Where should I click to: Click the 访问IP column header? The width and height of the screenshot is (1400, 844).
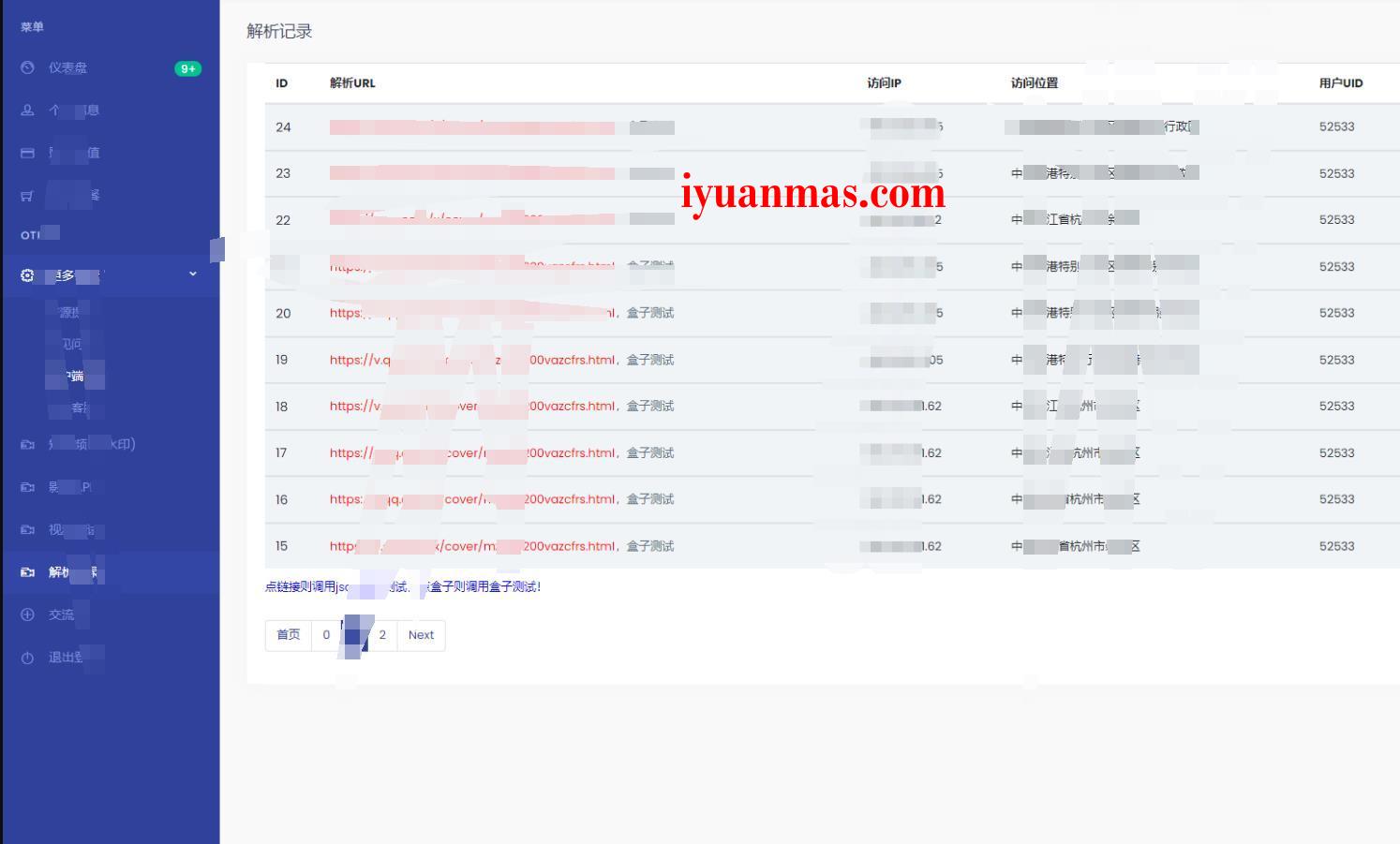coord(884,83)
